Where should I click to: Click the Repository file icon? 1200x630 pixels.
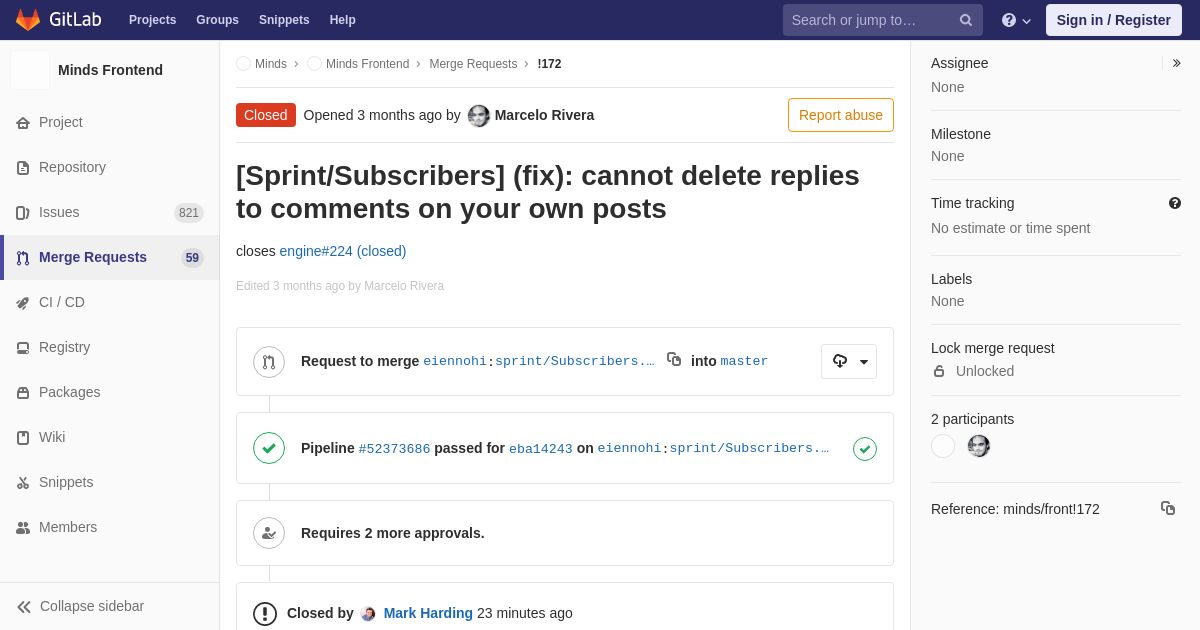coord(23,168)
